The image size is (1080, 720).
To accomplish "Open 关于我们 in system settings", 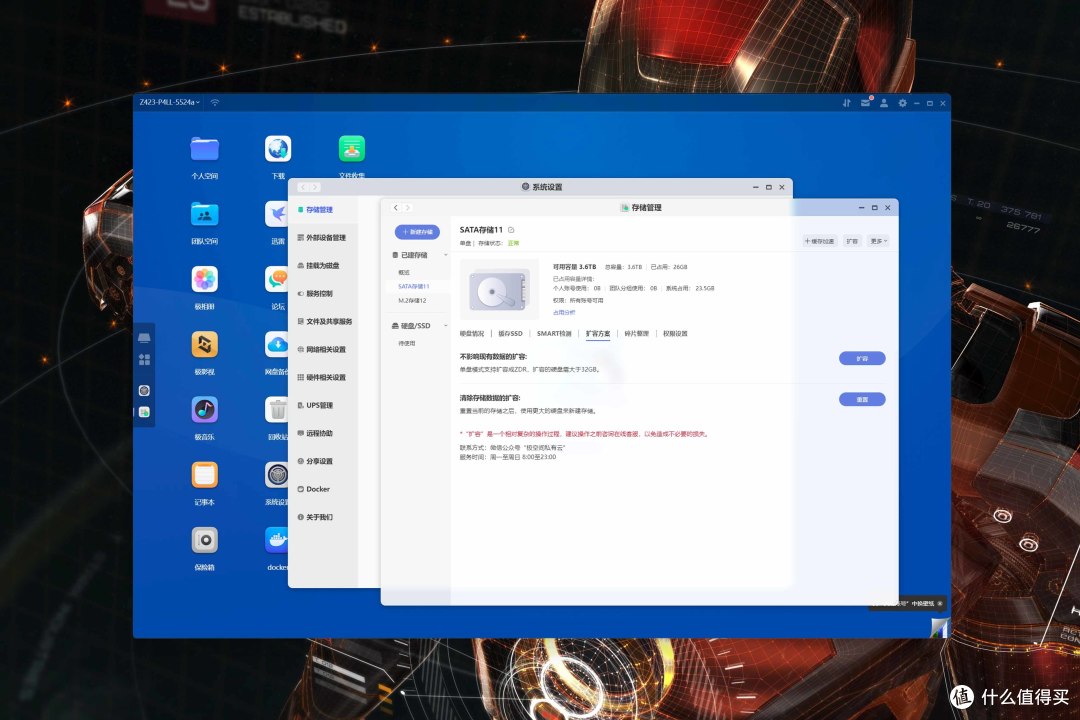I will (x=323, y=517).
